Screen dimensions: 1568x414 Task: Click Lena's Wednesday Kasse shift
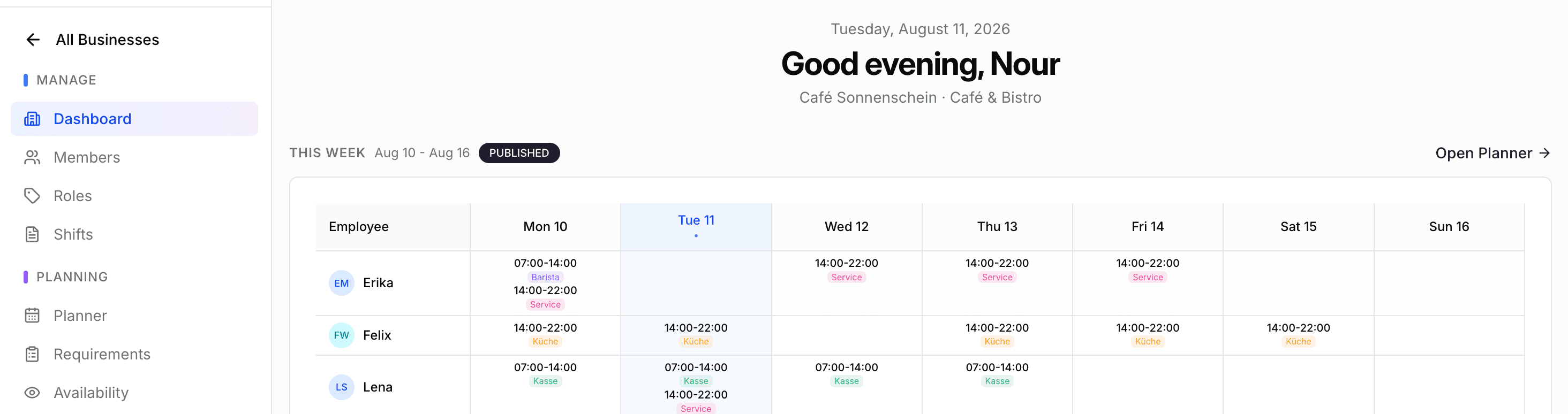coord(846,374)
